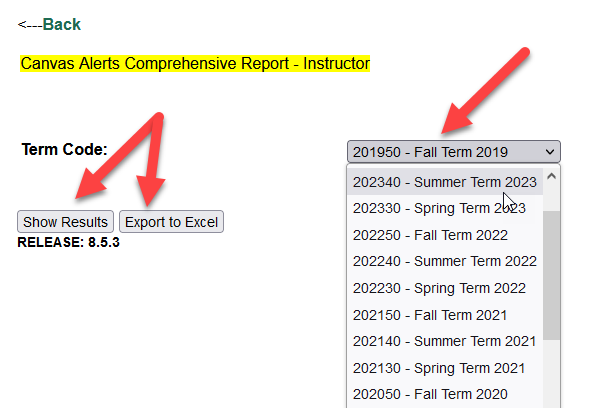Click the RELEASE 8.5.3 version text
The image size is (600, 408).
(69, 242)
